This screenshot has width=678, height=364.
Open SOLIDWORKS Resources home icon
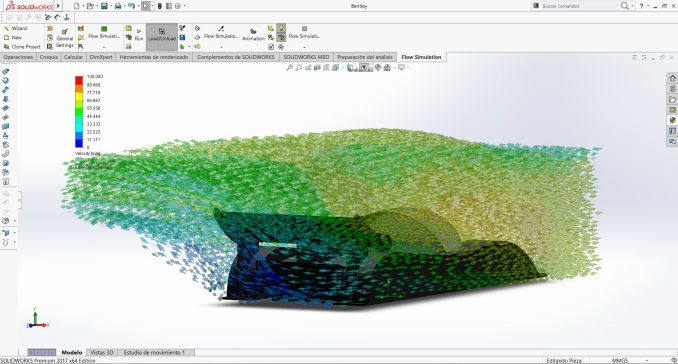tap(672, 78)
